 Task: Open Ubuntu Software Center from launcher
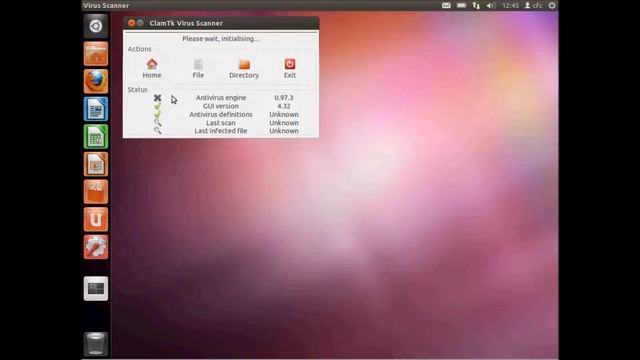96,192
